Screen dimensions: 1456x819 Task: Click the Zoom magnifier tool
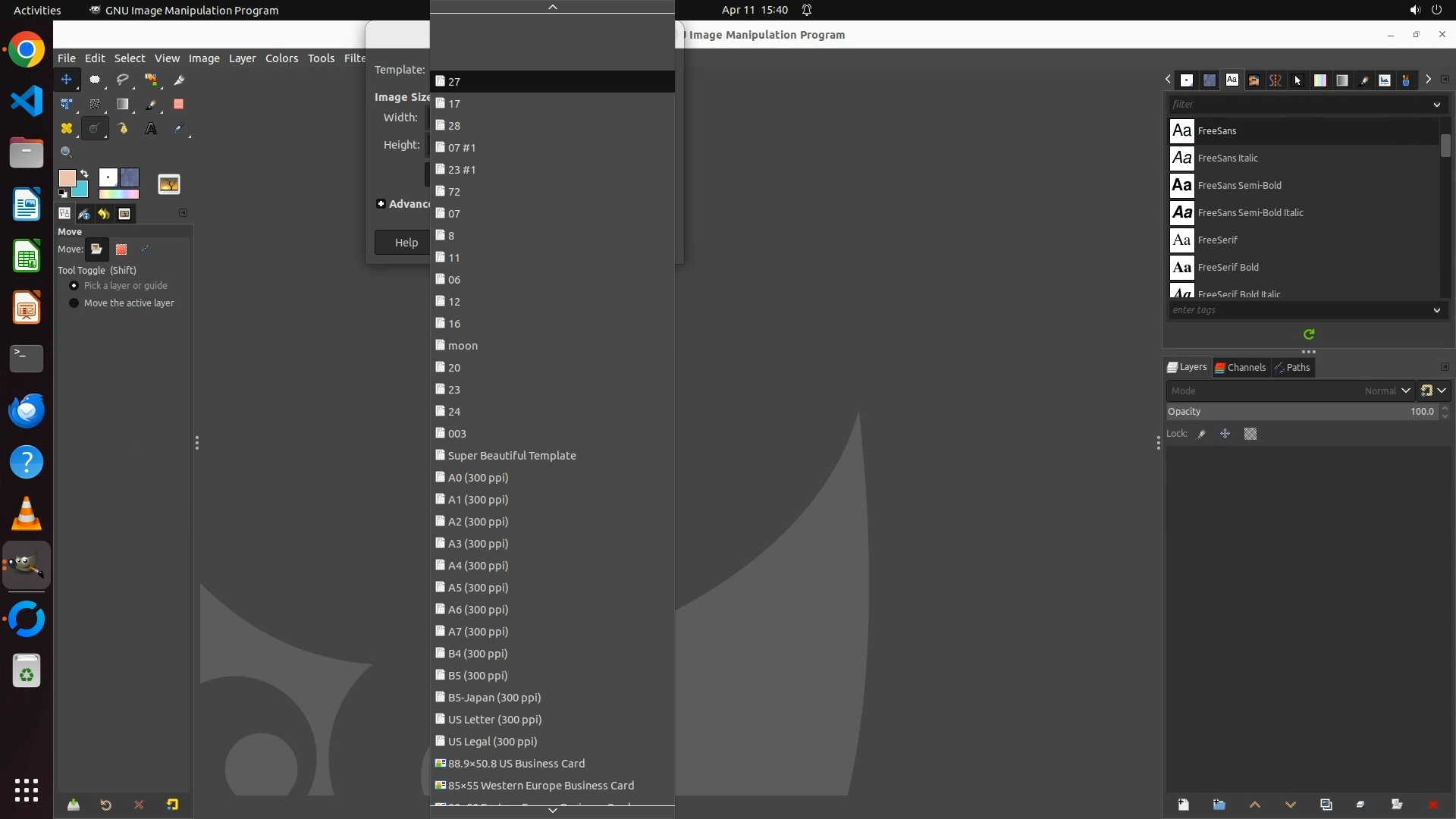67,152
